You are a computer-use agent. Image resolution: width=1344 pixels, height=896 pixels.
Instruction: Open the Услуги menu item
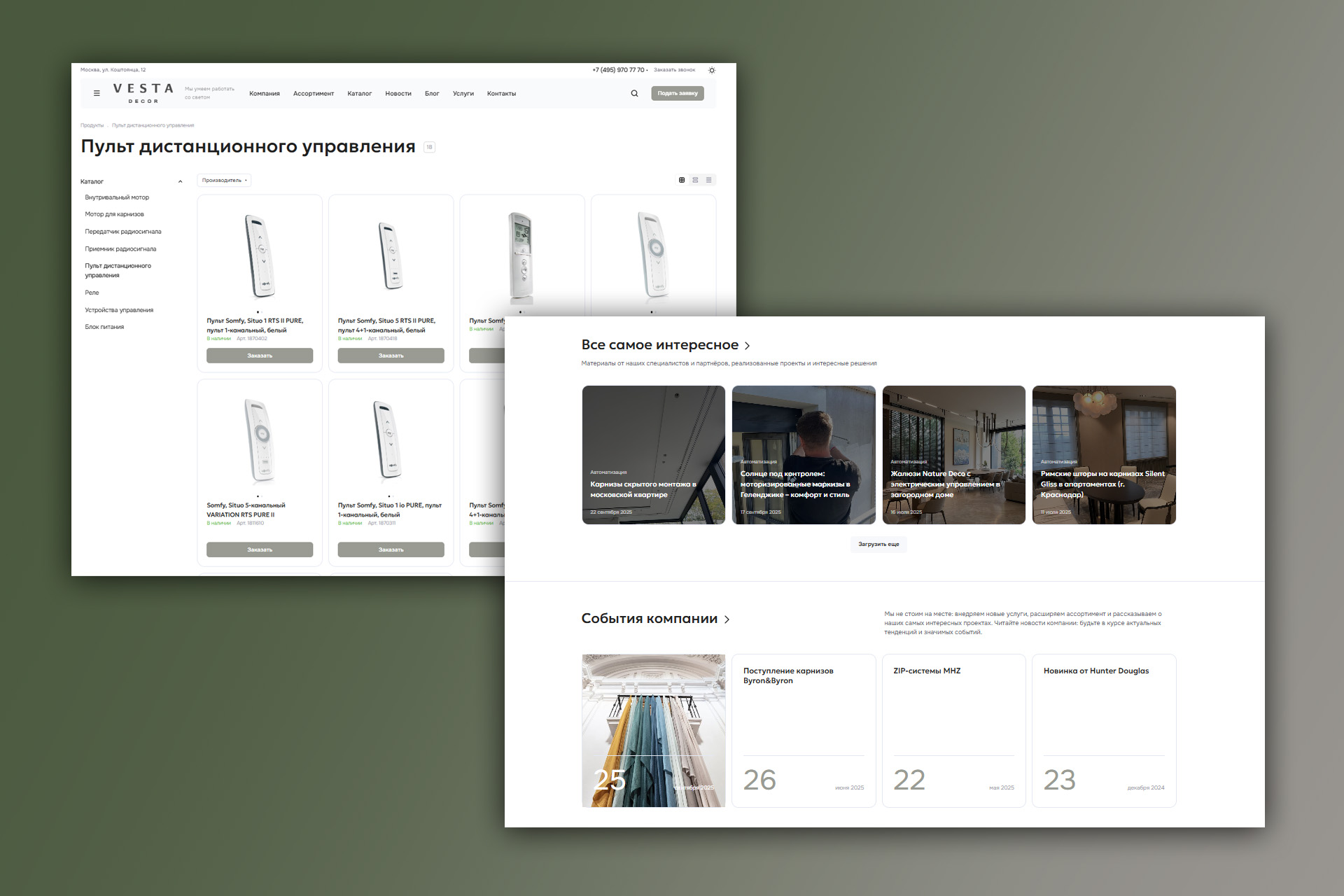click(x=463, y=94)
